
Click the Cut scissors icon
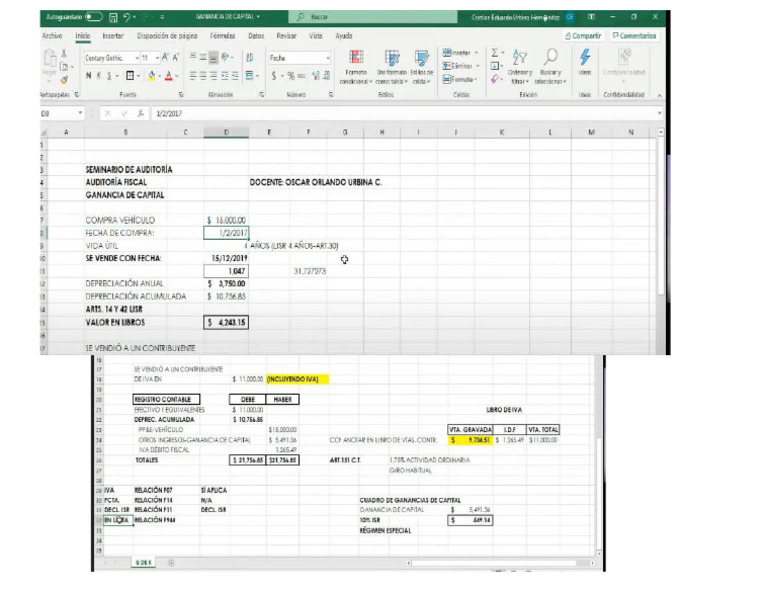pos(64,53)
